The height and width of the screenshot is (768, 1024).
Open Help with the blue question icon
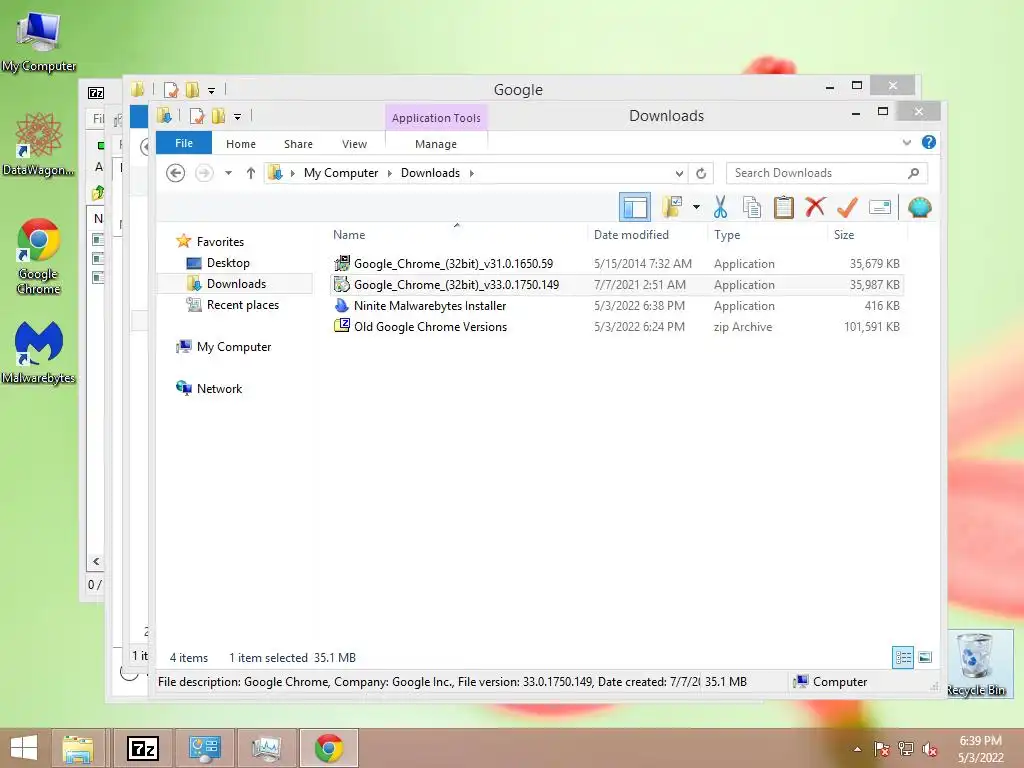pyautogui.click(x=929, y=142)
